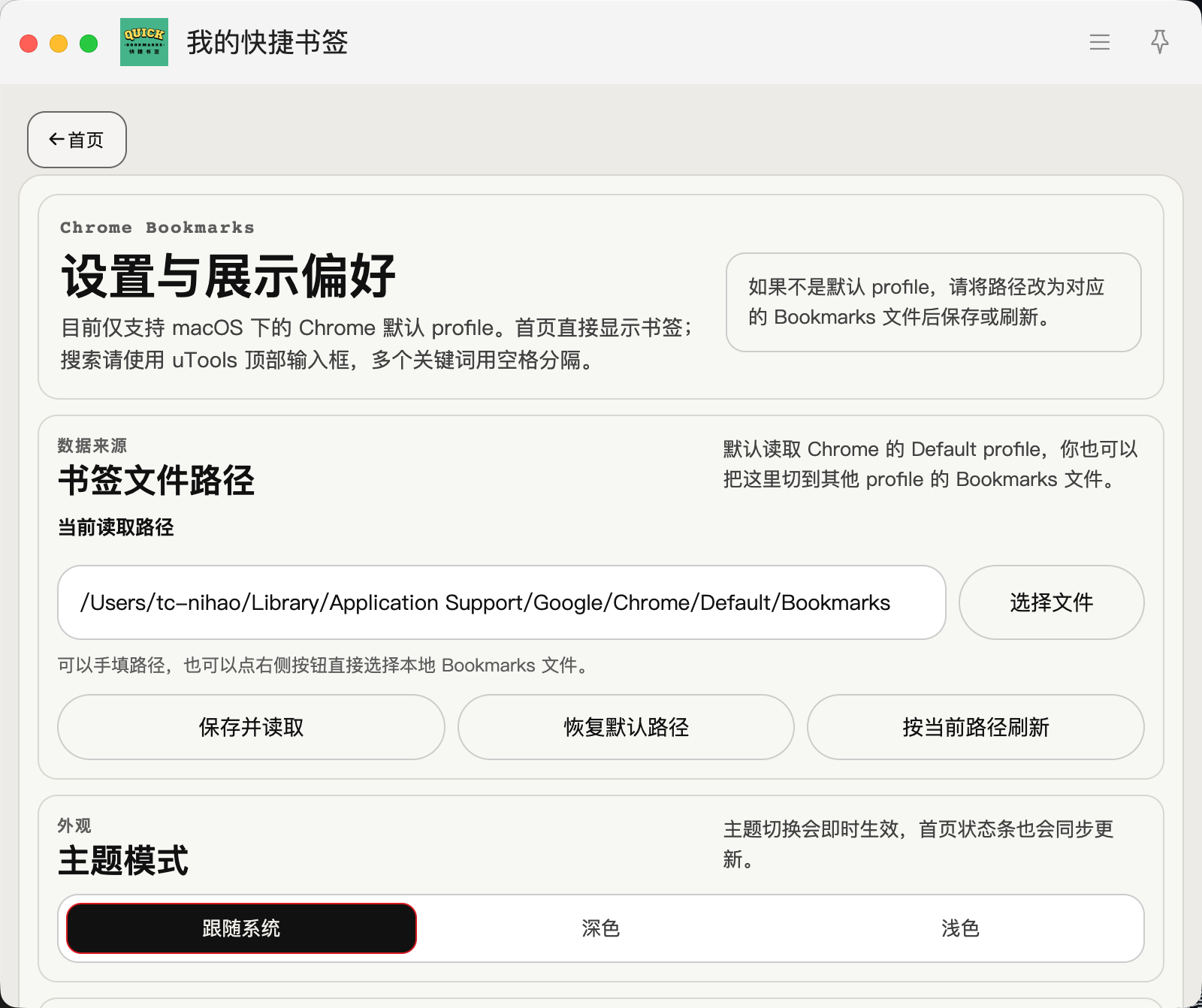Go back via the ←首页 button
The height and width of the screenshot is (1008, 1202).
pos(77,140)
